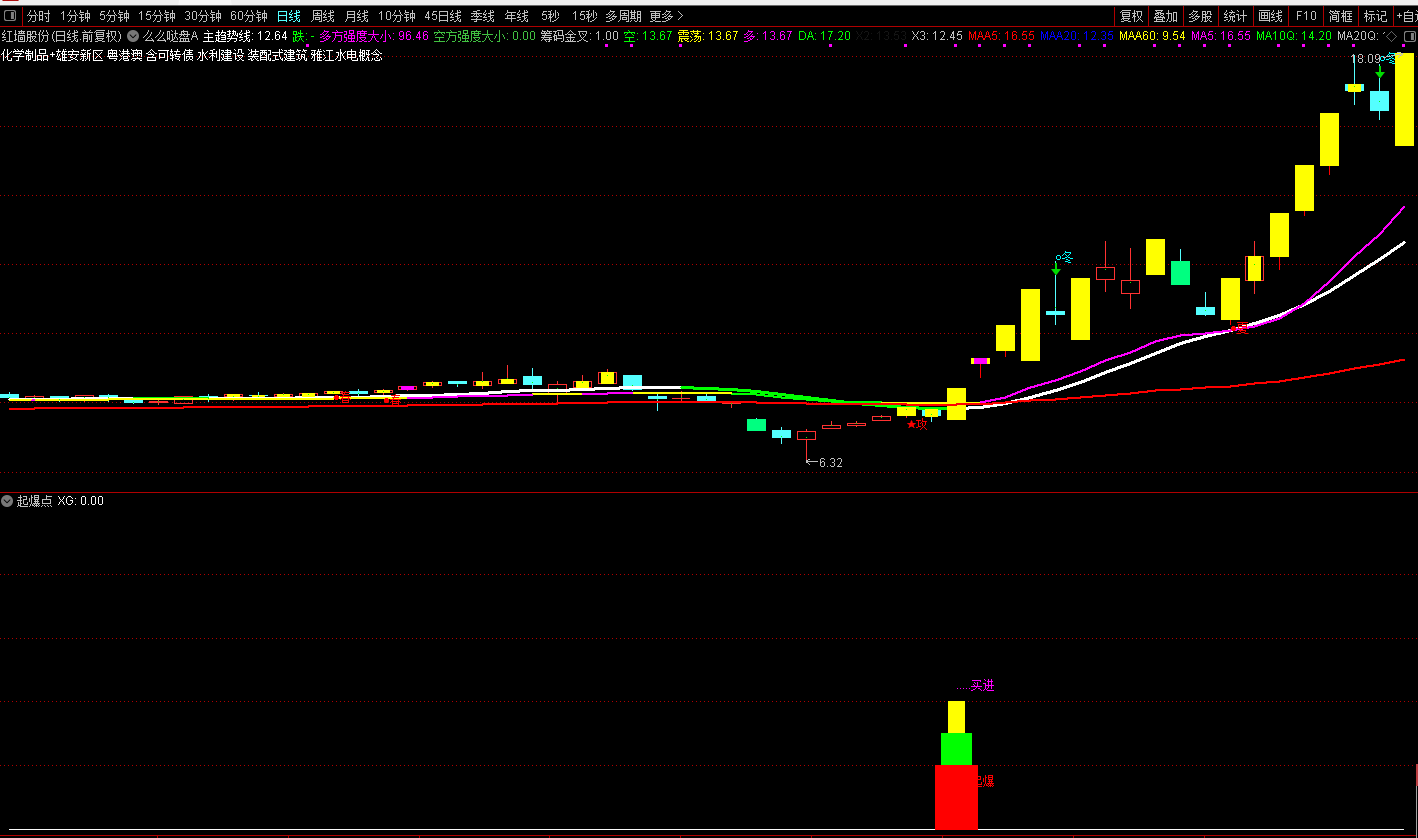This screenshot has width=1418, height=838.
Task: Click the yellow MAA60: 9.54 value
Action: (1152, 36)
